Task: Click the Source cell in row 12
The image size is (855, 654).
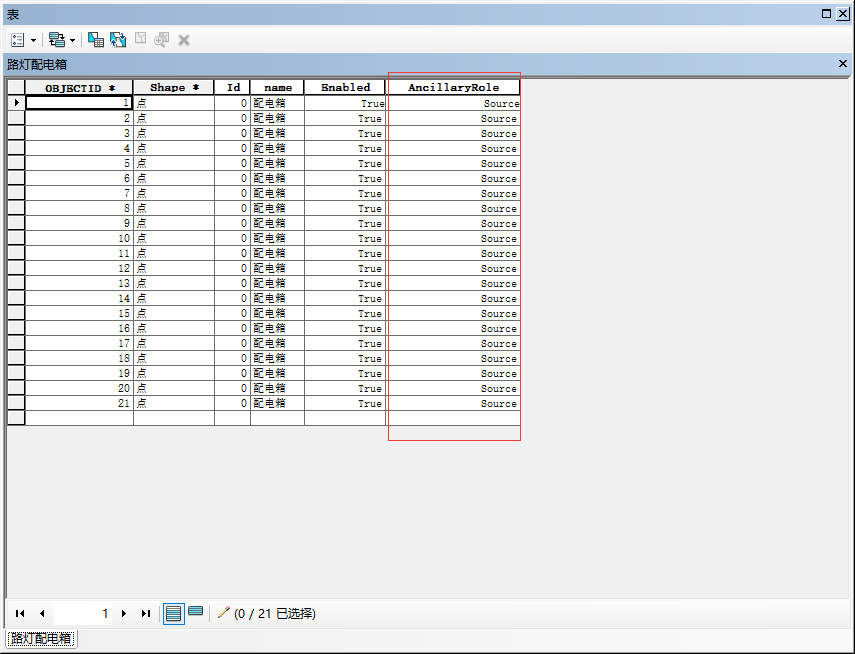Action: (453, 268)
